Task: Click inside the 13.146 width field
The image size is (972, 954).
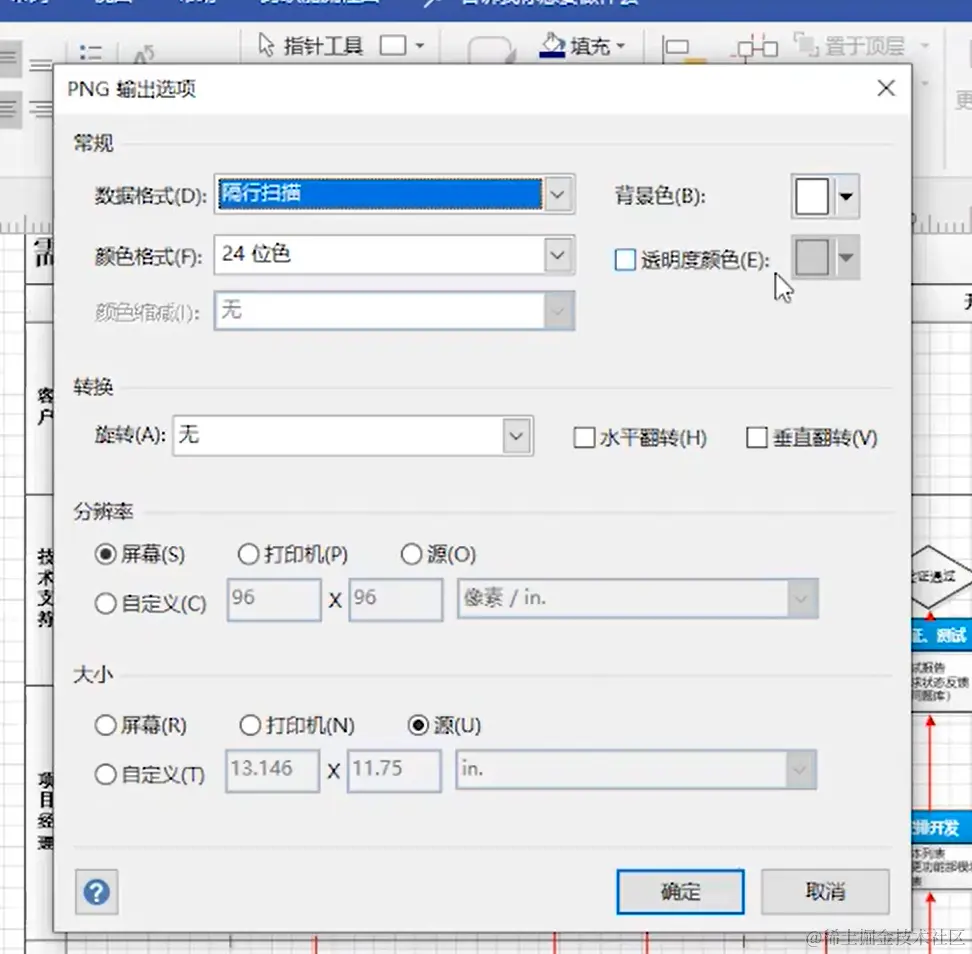Action: pyautogui.click(x=271, y=770)
